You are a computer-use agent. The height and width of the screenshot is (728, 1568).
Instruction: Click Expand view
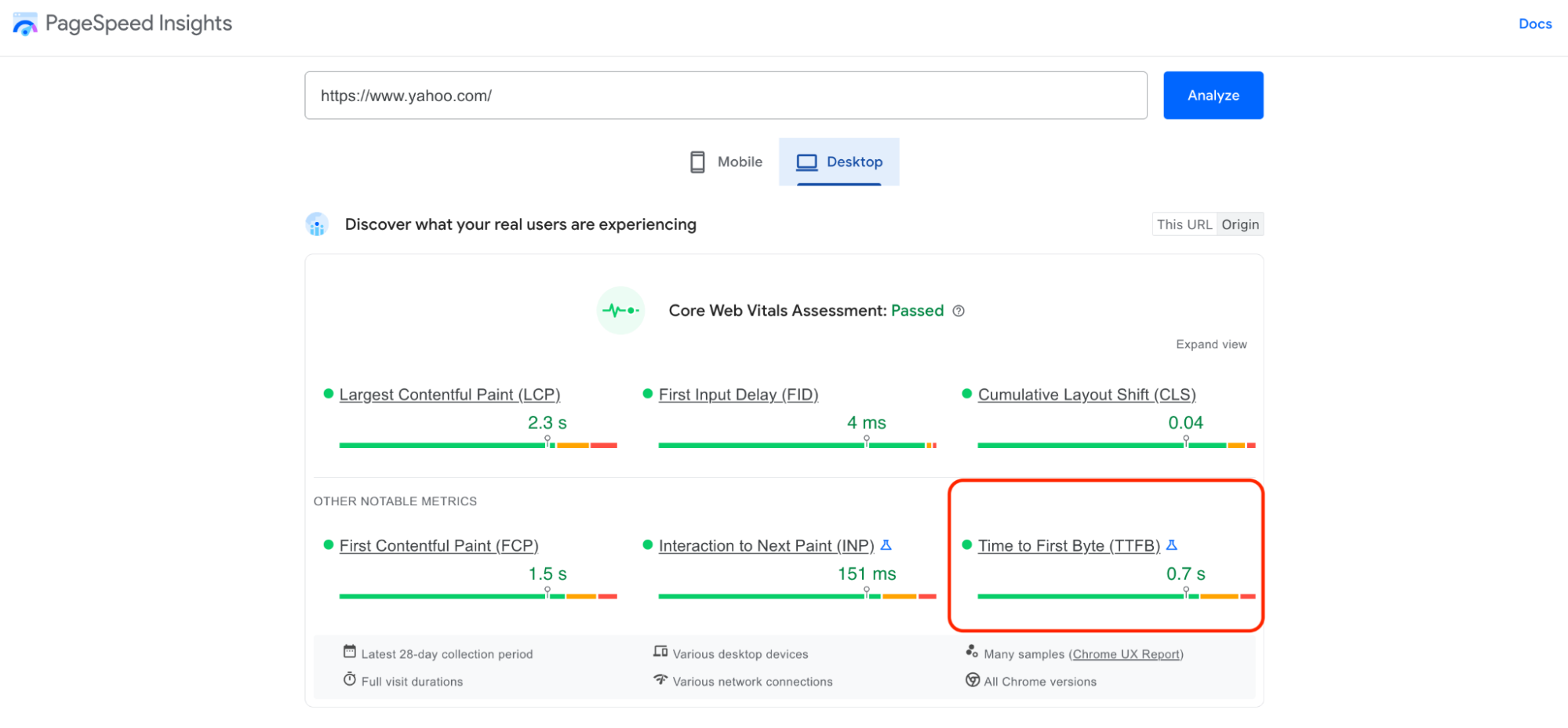(1211, 344)
